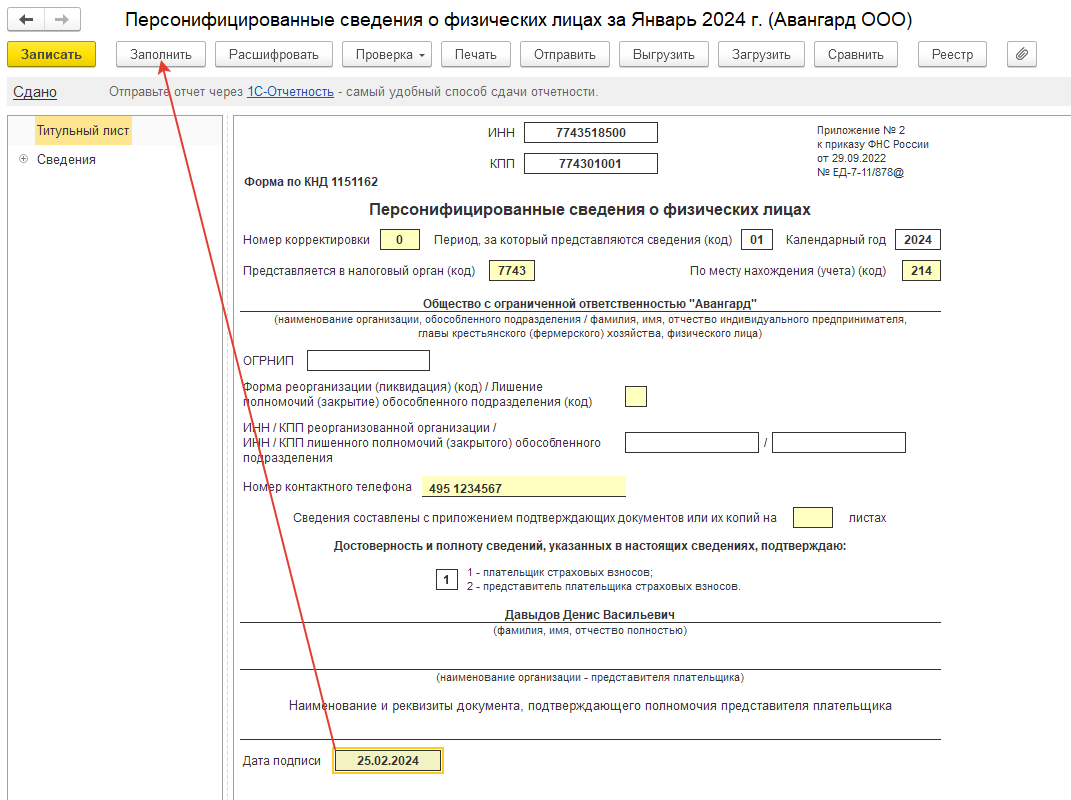Image resolution: width=1071 pixels, height=800 pixels.
Task: Go back with the left arrow
Action: [x=26, y=19]
